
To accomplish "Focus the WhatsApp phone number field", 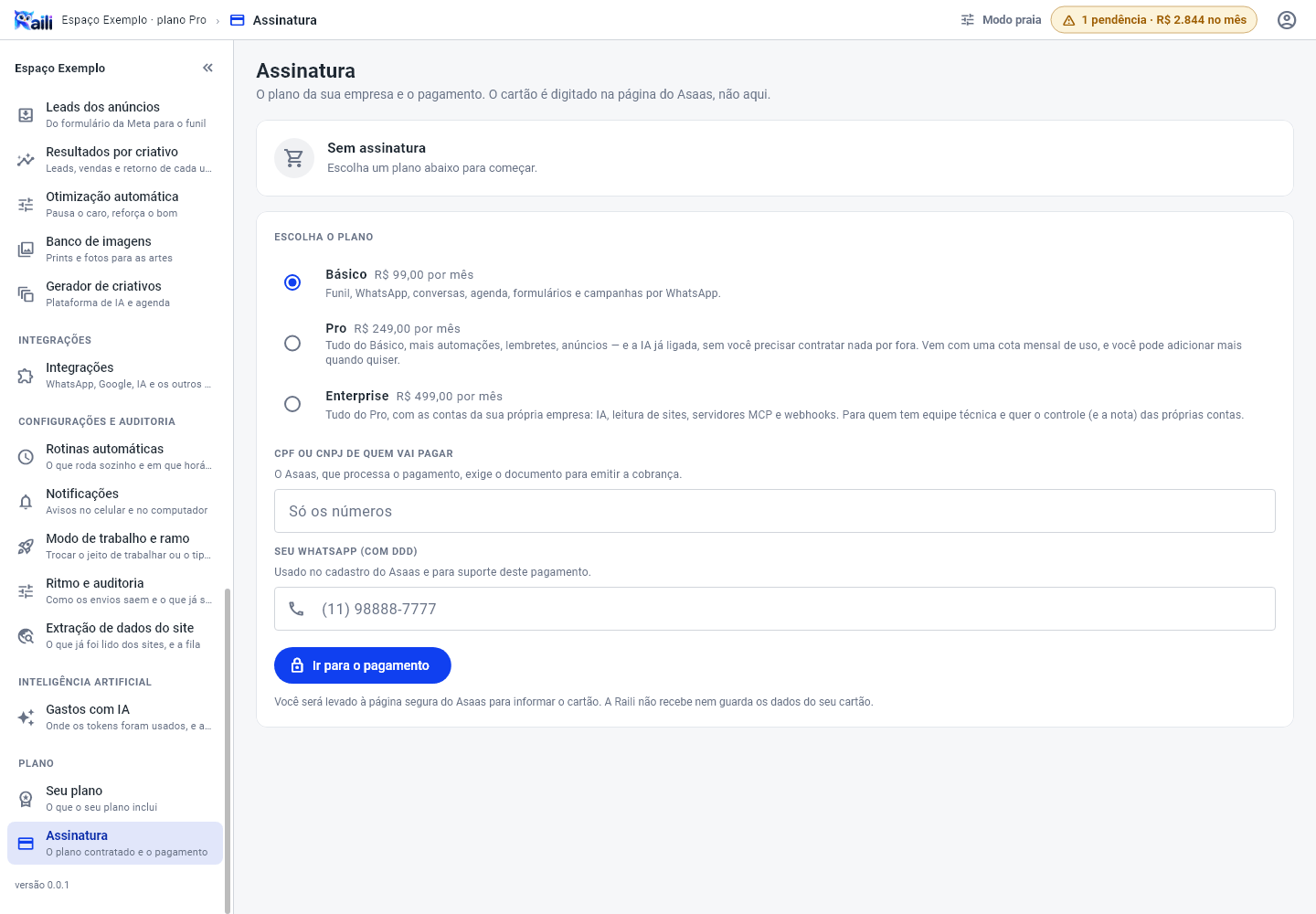I will click(775, 609).
